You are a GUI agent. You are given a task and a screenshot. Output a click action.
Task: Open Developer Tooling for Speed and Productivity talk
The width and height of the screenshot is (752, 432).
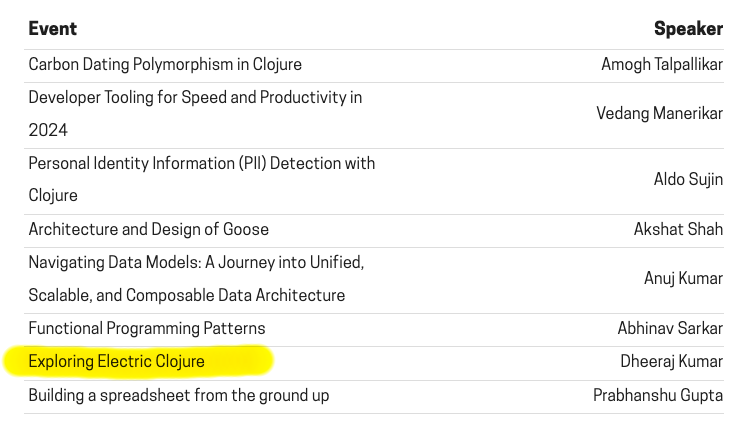195,98
